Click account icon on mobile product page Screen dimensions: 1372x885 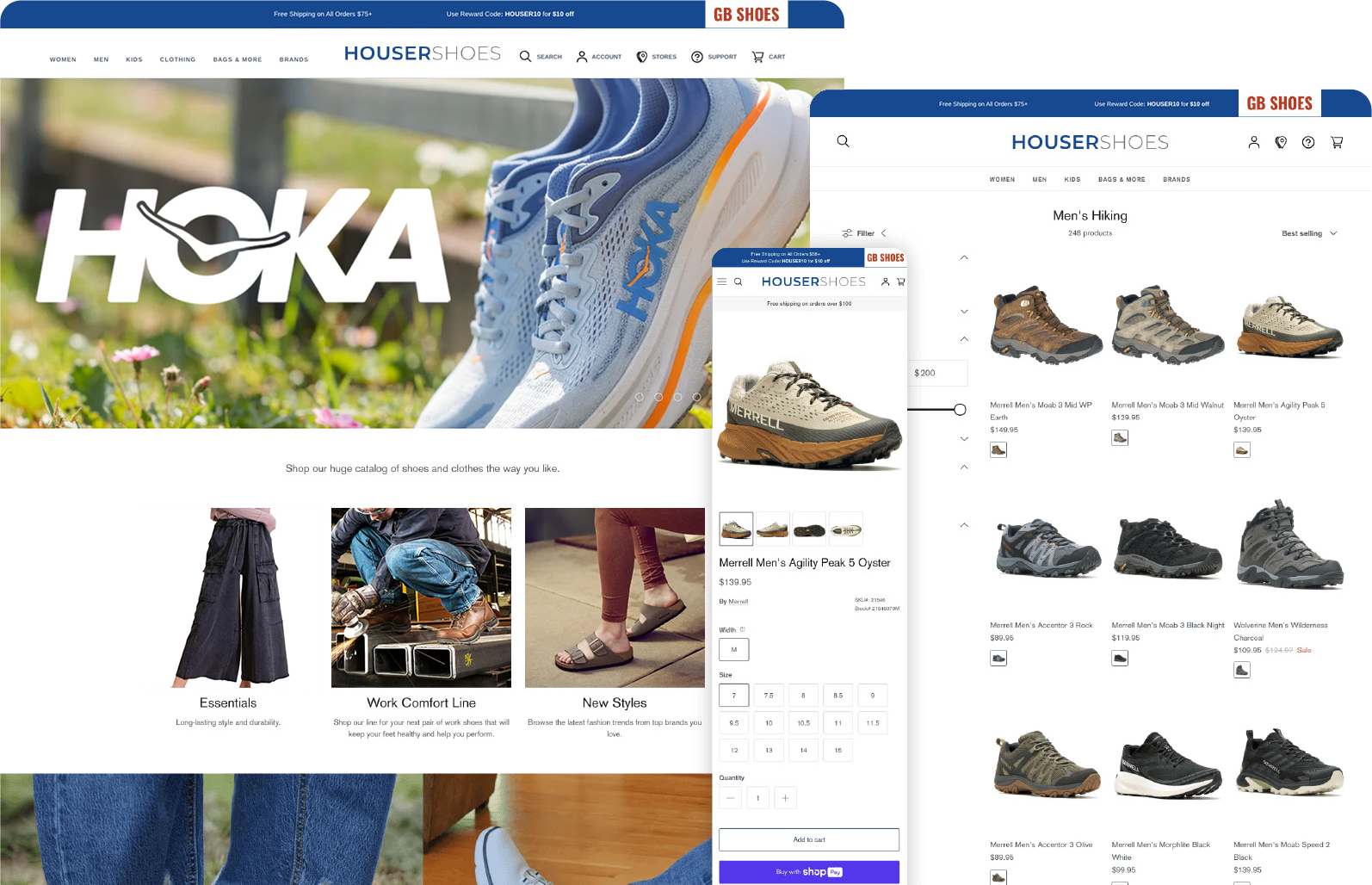point(885,282)
